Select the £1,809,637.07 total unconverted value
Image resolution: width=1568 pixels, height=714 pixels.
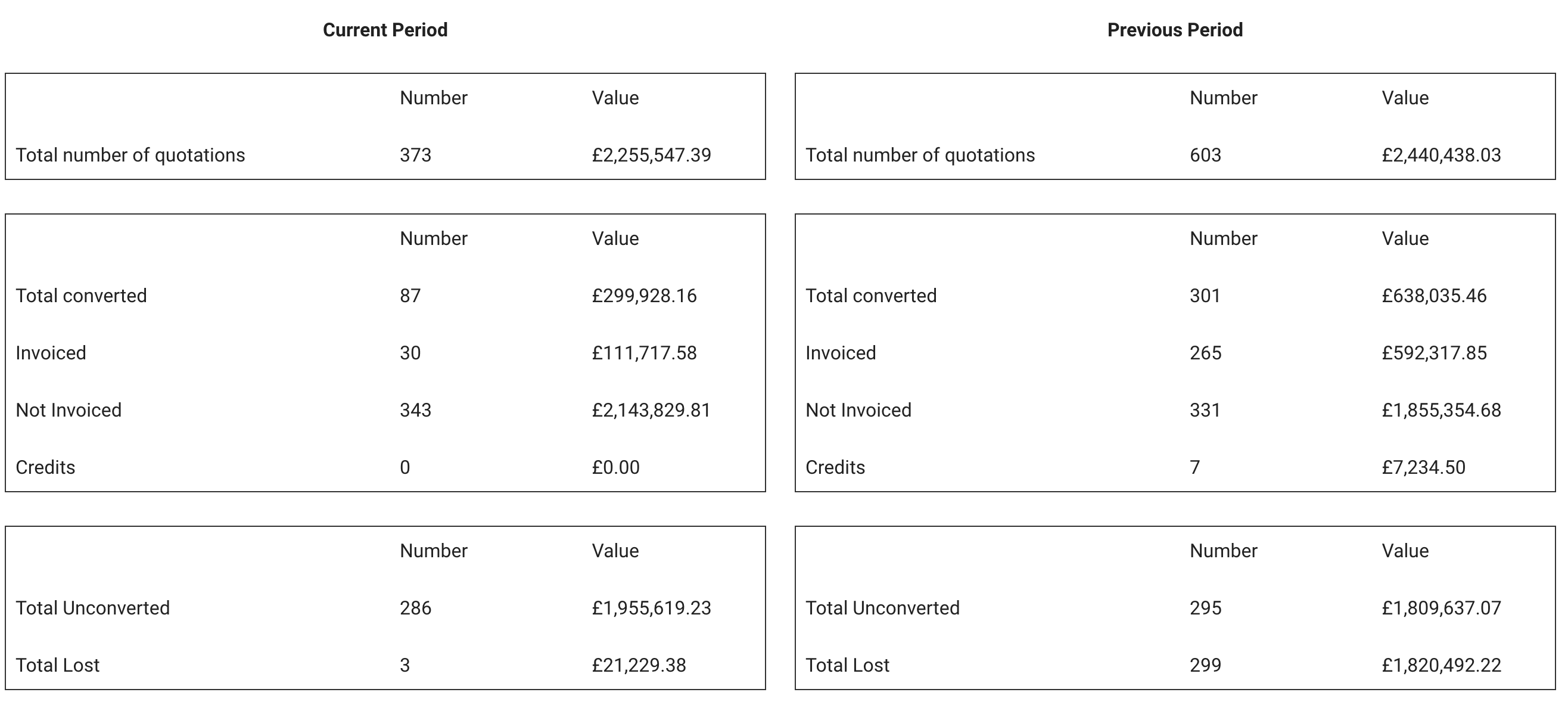click(x=1441, y=608)
